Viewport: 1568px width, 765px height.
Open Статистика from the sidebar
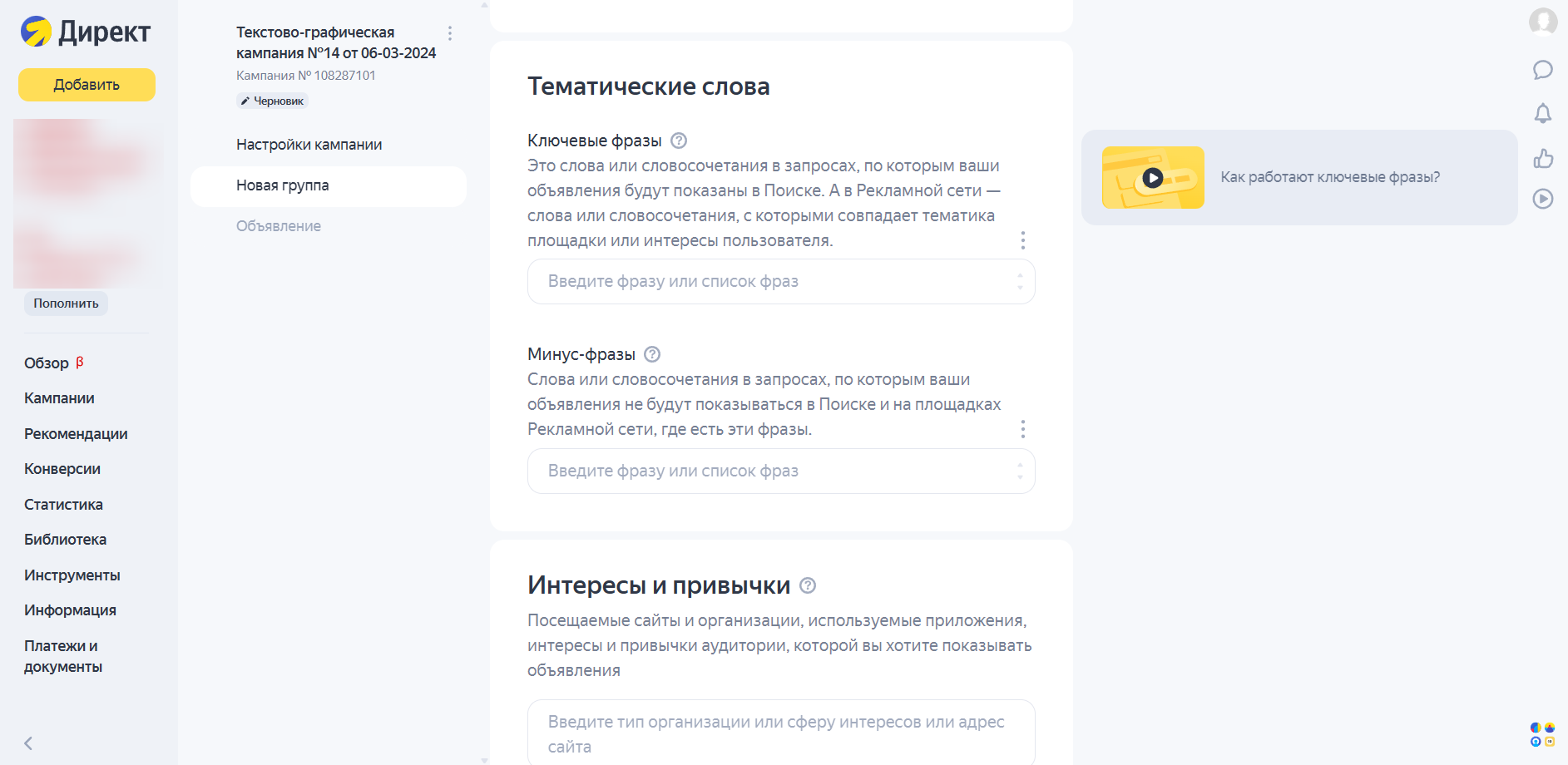63,504
